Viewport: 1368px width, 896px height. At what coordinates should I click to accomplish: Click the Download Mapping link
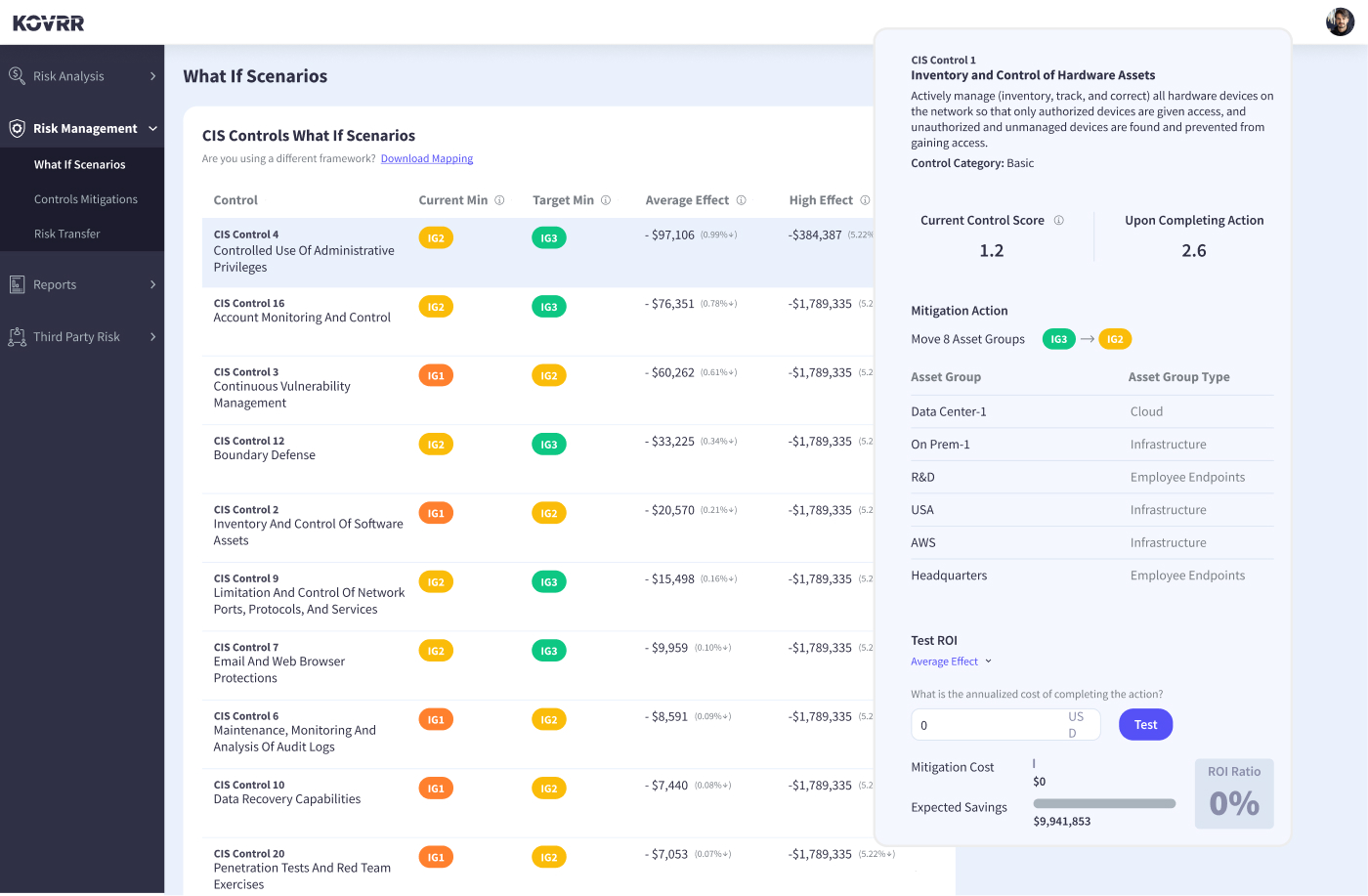426,158
